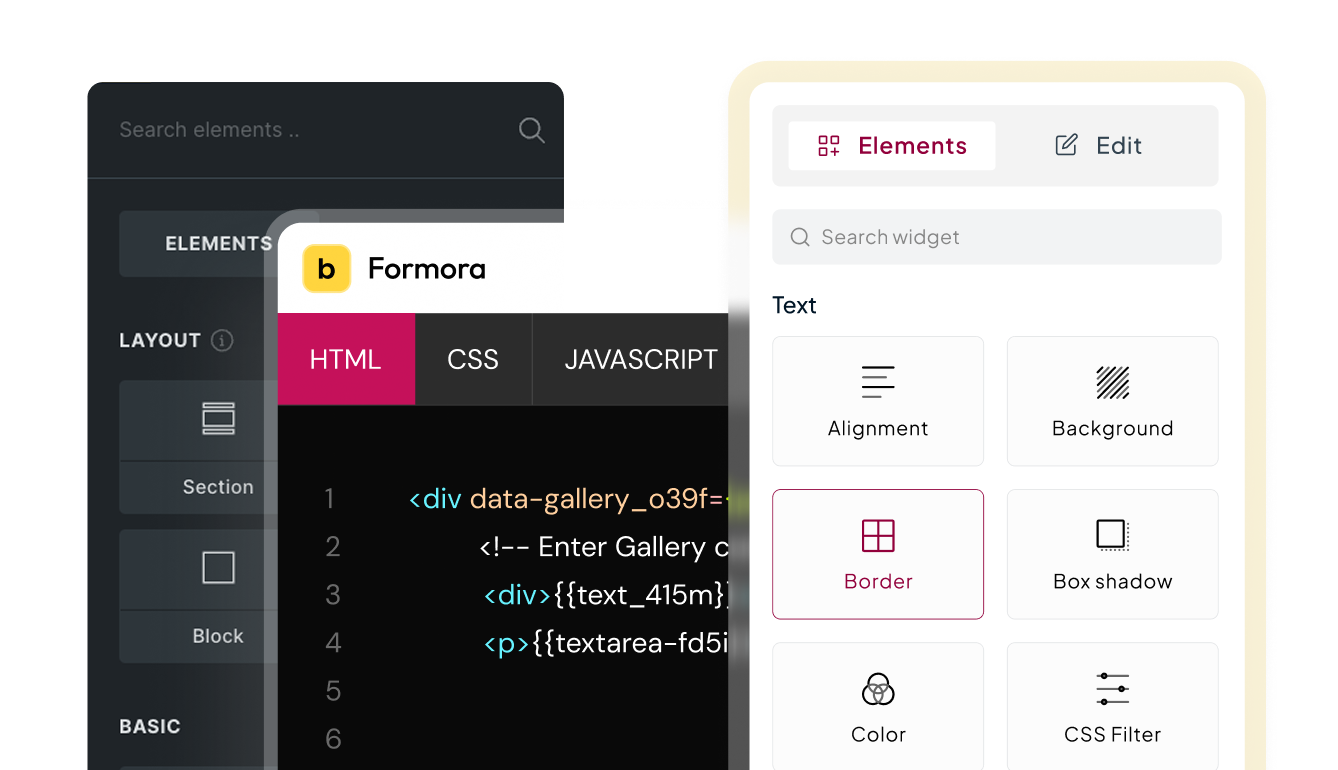Click the {{textarea-fd5i code line

(x=609, y=642)
